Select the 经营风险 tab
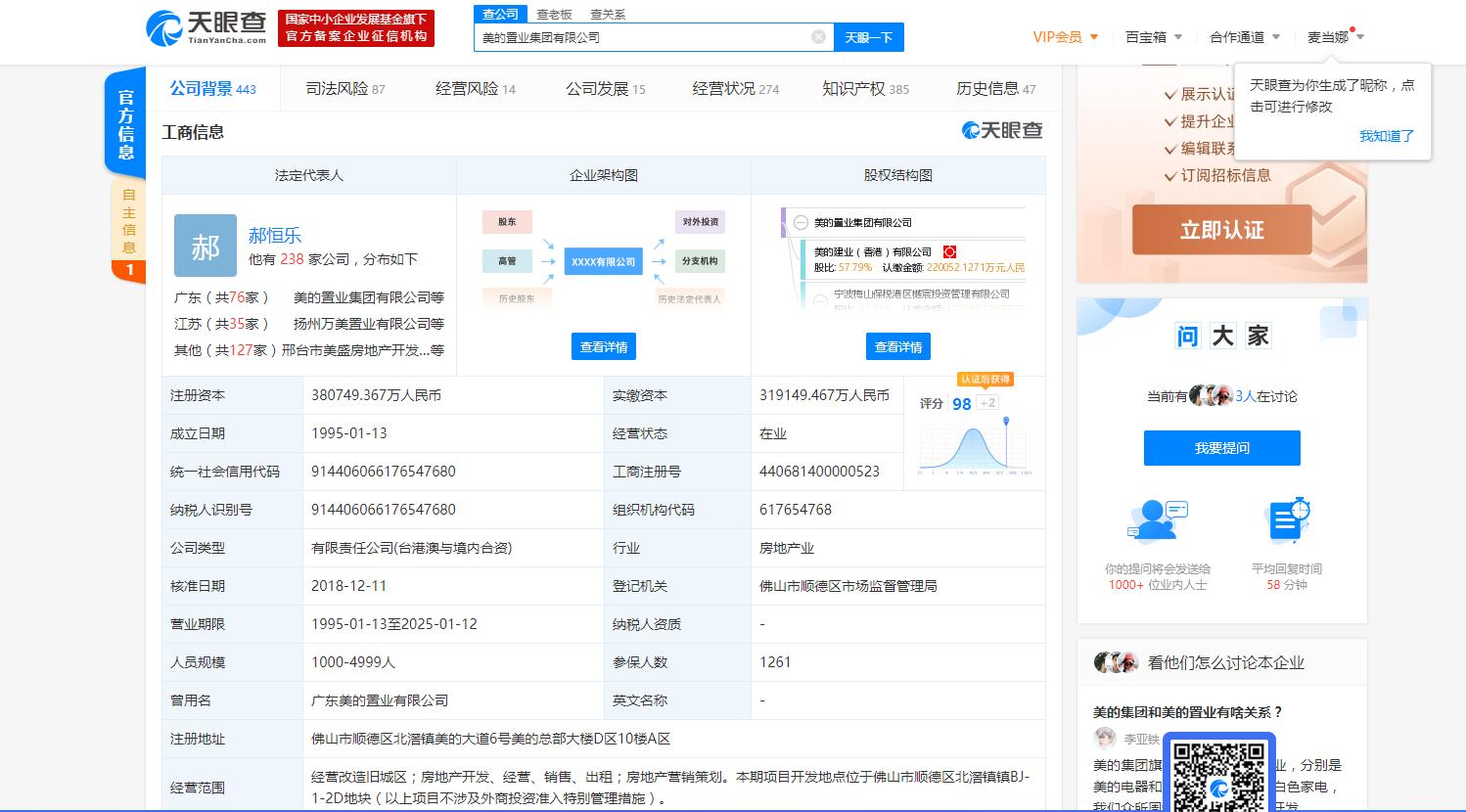 [475, 88]
